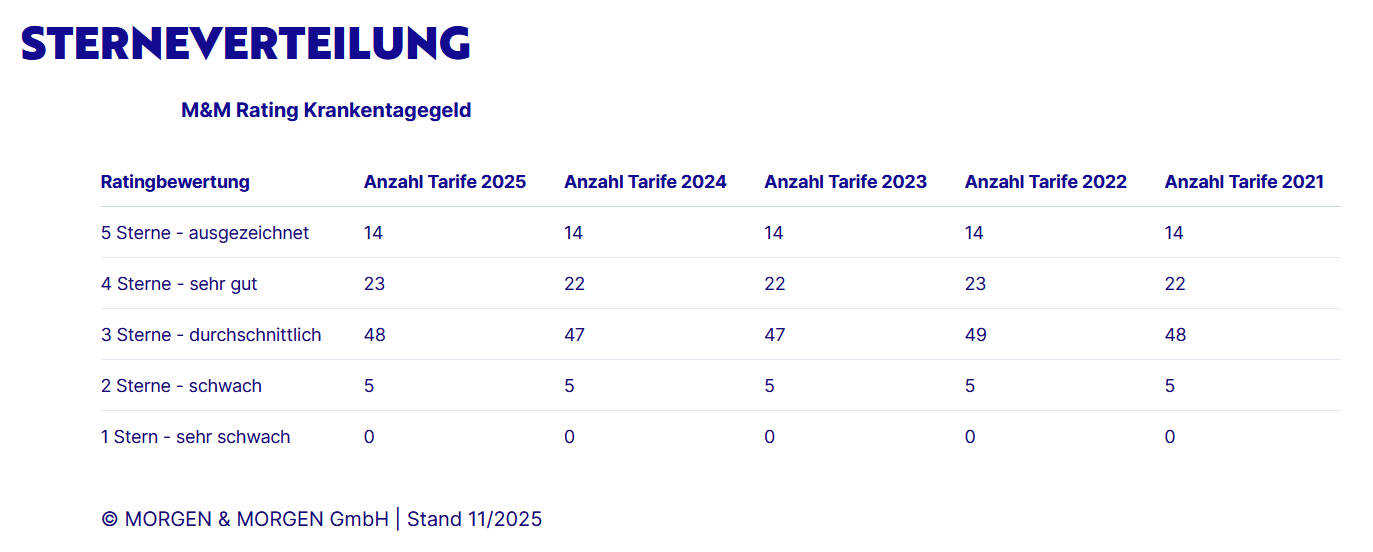Click the Anzahl Tarife 2023 header
Screen dimensions: 1373x552
[x=845, y=182]
